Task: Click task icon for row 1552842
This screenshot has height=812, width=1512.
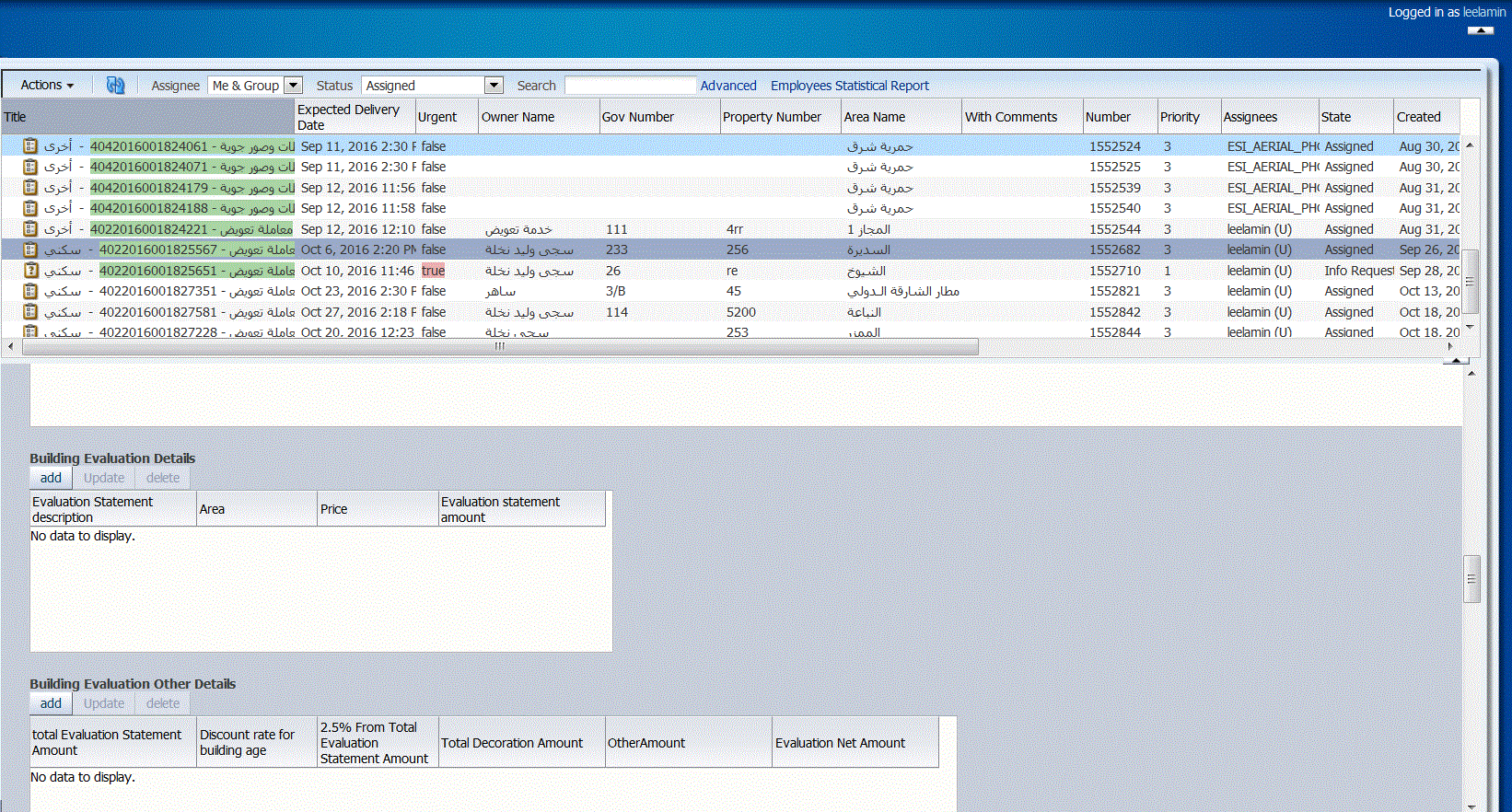Action: tap(30, 311)
